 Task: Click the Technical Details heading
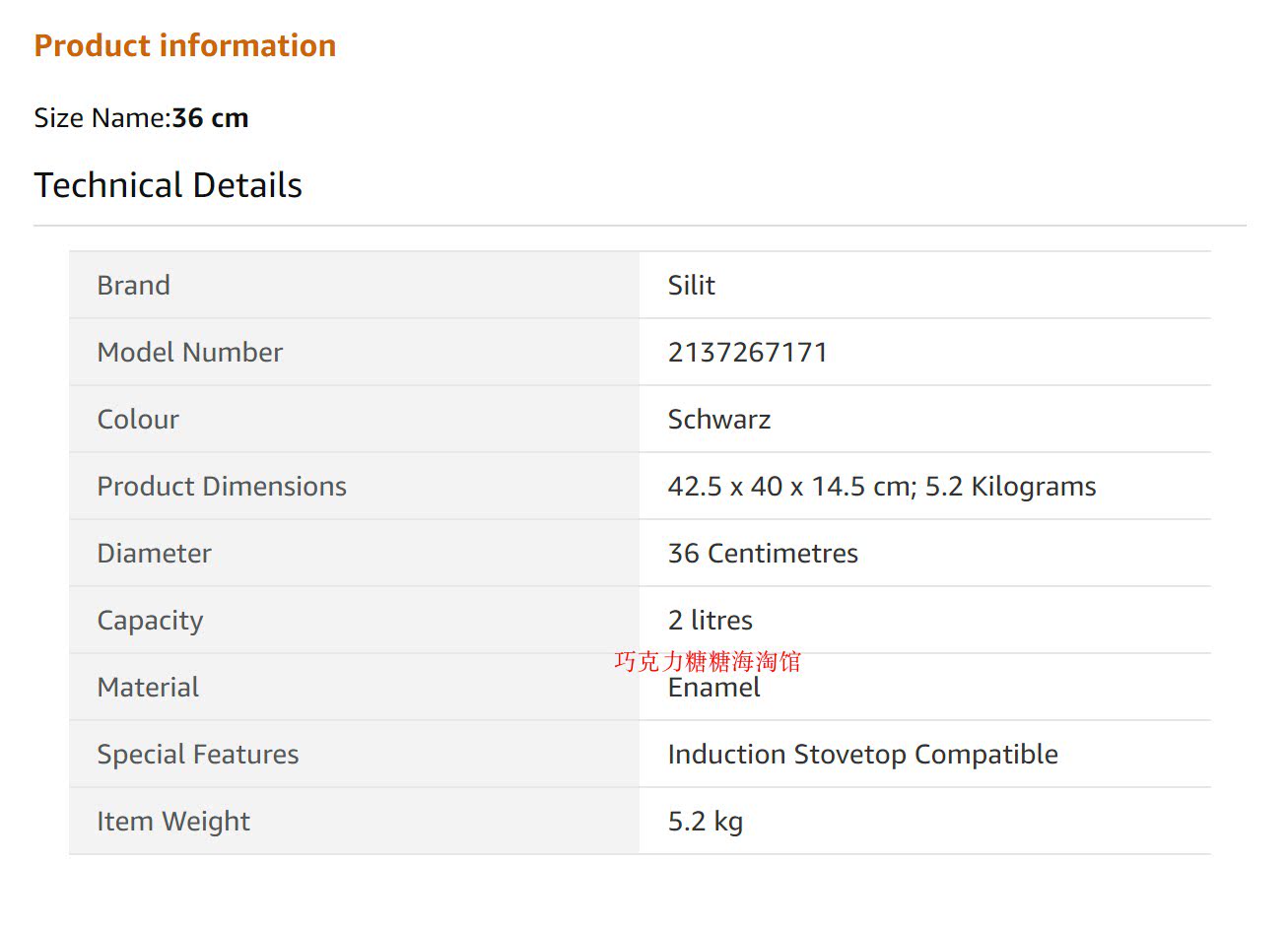point(168,185)
